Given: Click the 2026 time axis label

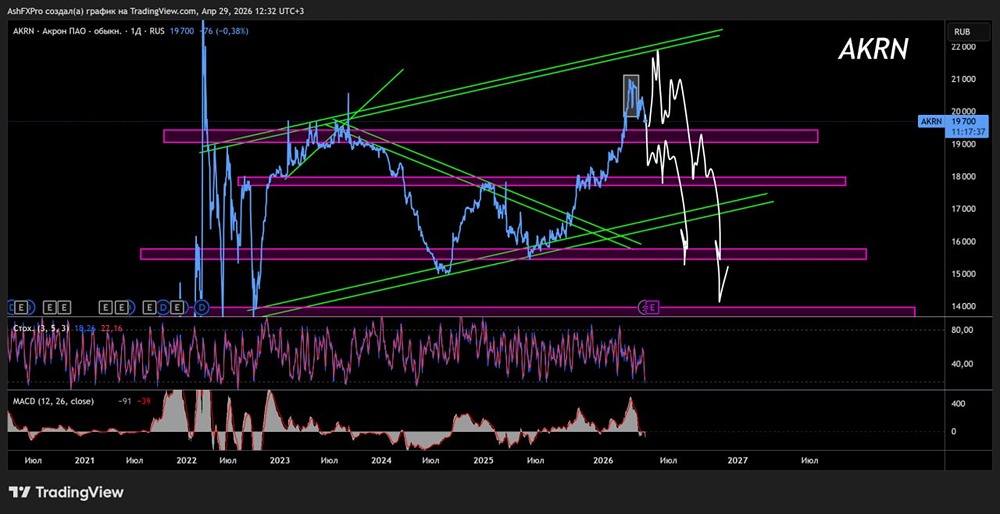Looking at the screenshot, I should coord(603,460).
